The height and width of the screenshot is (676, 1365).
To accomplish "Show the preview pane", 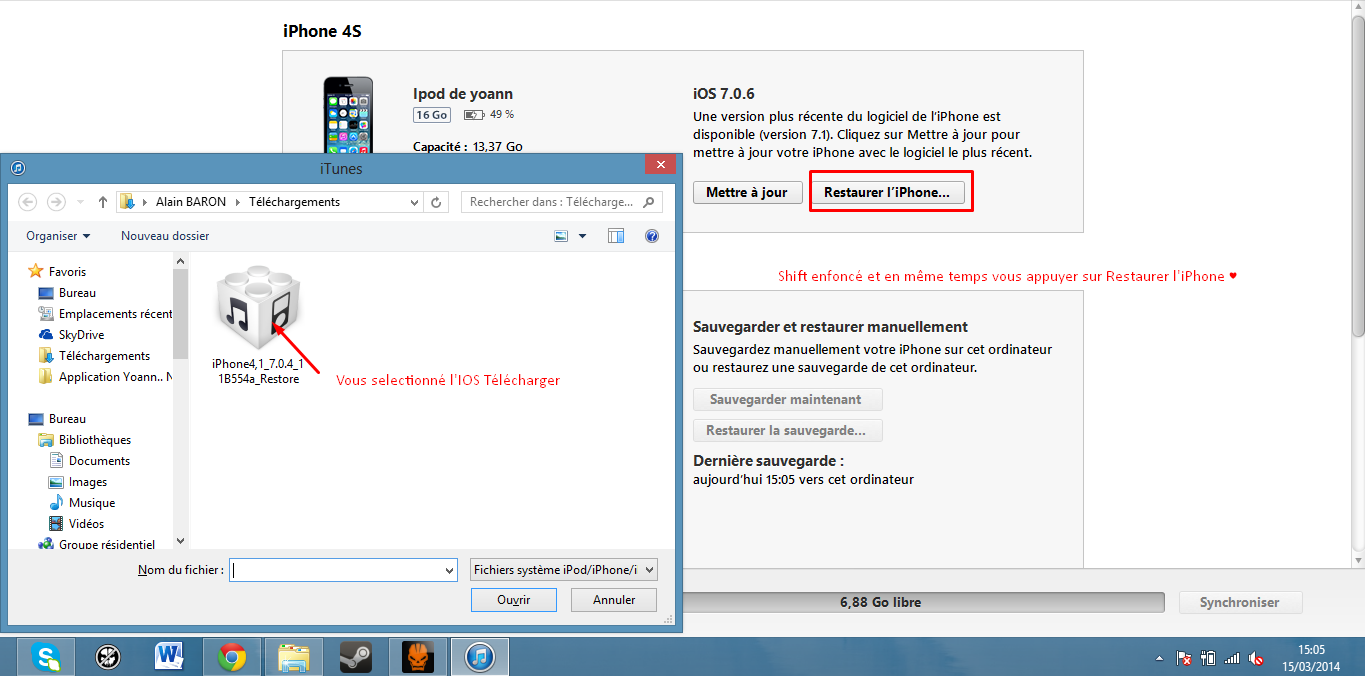I will click(x=616, y=236).
